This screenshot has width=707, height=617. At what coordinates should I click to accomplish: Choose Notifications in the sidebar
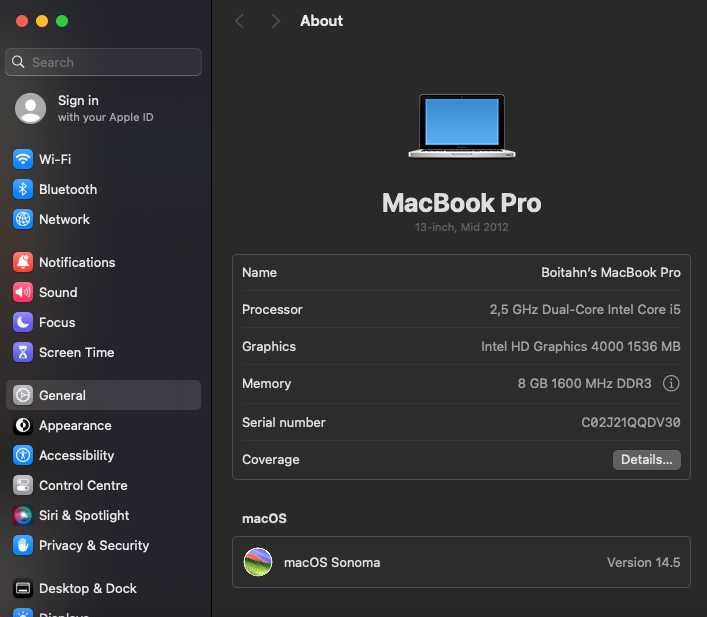tap(77, 262)
